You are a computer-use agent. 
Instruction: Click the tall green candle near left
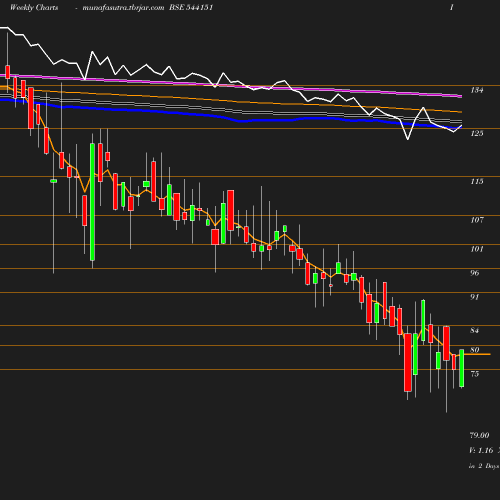click(92, 202)
